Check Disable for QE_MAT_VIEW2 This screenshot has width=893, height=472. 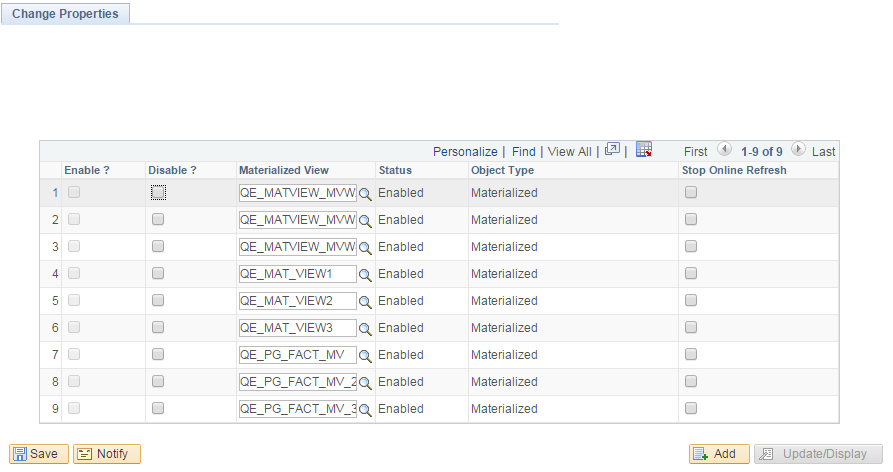click(158, 301)
